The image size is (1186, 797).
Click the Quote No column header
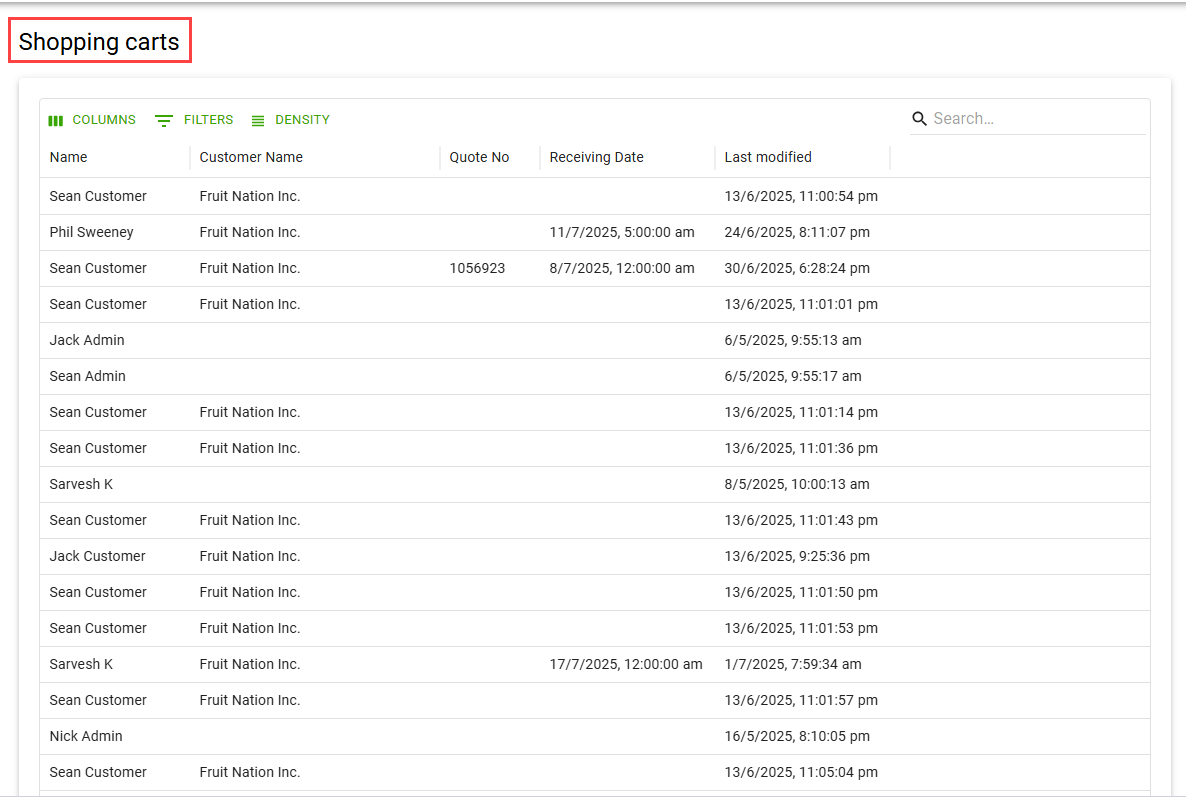click(x=479, y=157)
